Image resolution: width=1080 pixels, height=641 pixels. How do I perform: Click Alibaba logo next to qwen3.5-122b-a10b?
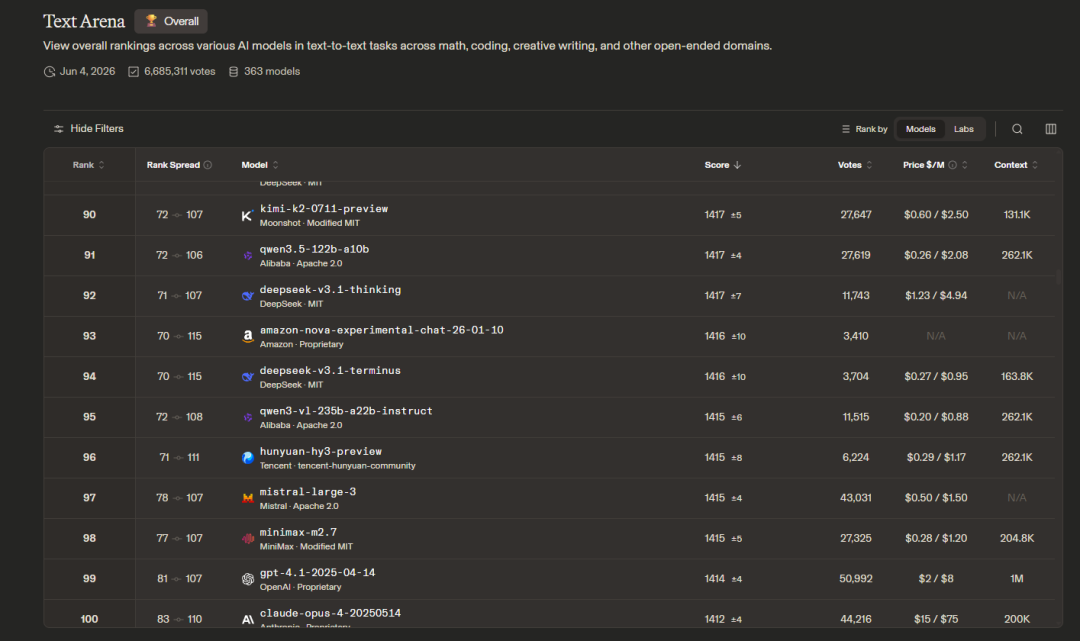click(x=248, y=255)
